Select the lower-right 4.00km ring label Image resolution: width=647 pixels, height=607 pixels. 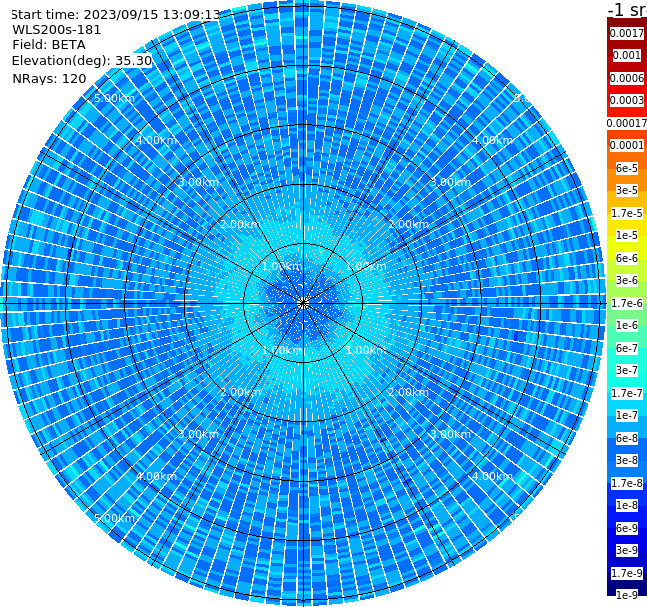[493, 476]
